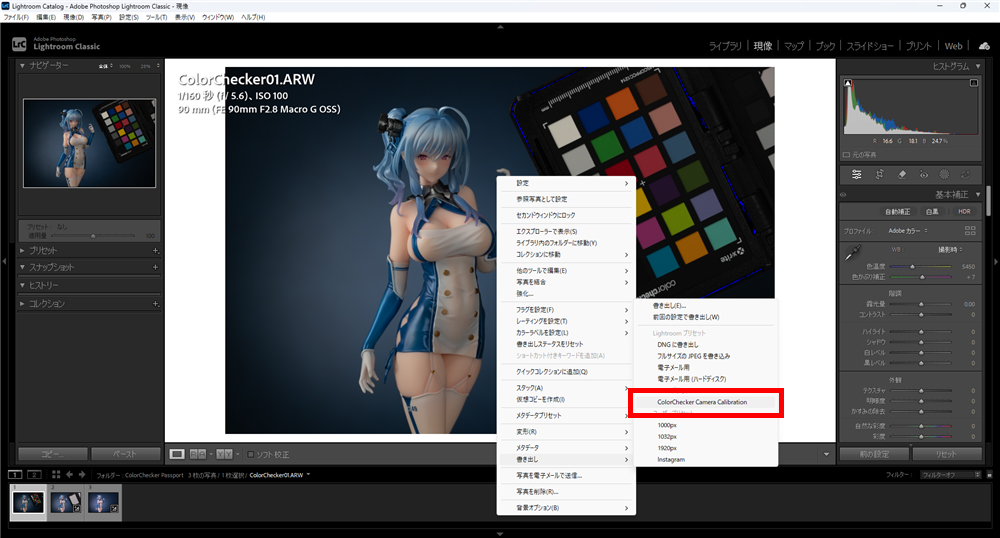
Task: Open the フィルターオフ filter dropdown
Action: click(x=950, y=474)
